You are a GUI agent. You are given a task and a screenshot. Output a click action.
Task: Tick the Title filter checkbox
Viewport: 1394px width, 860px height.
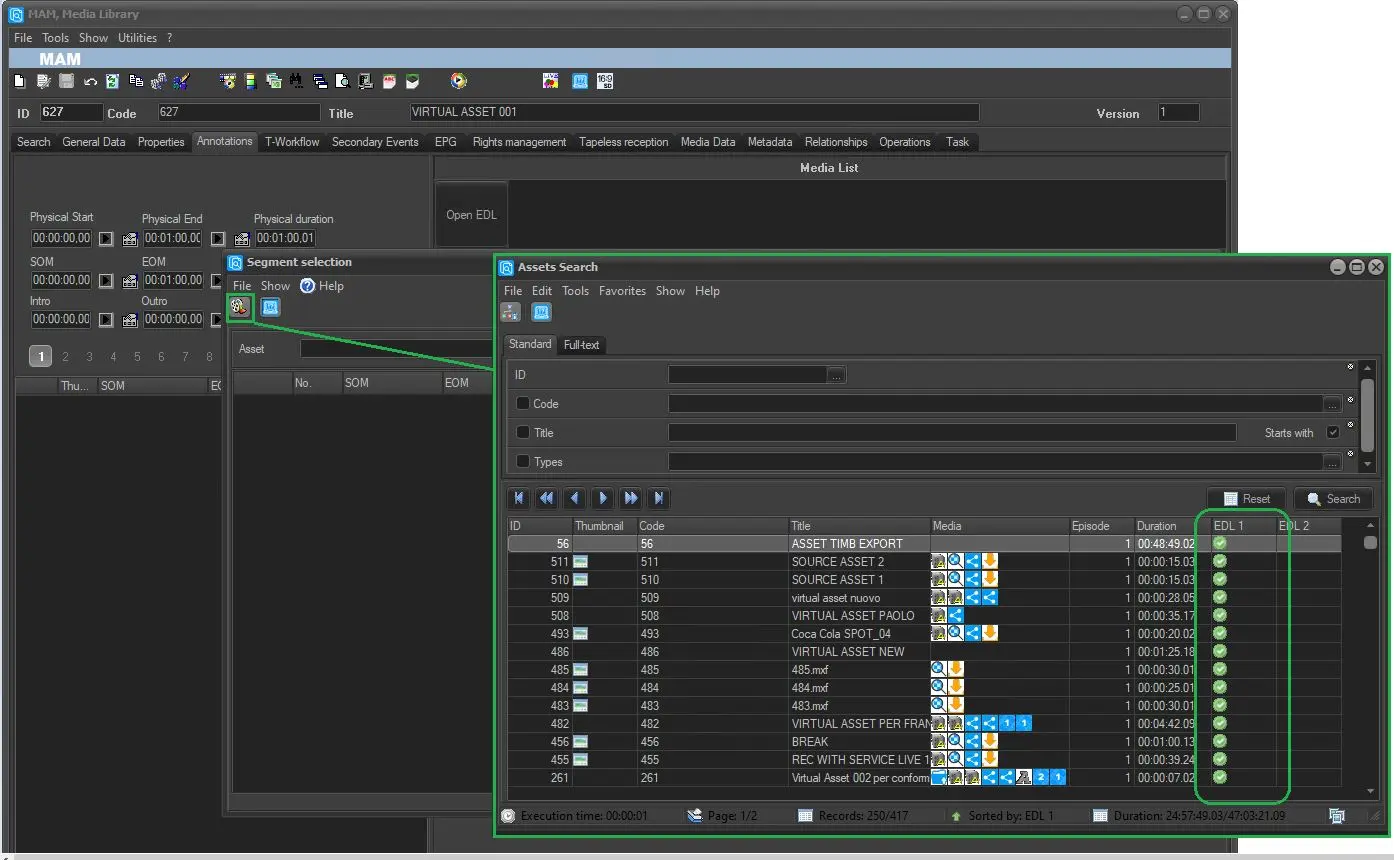[x=523, y=433]
